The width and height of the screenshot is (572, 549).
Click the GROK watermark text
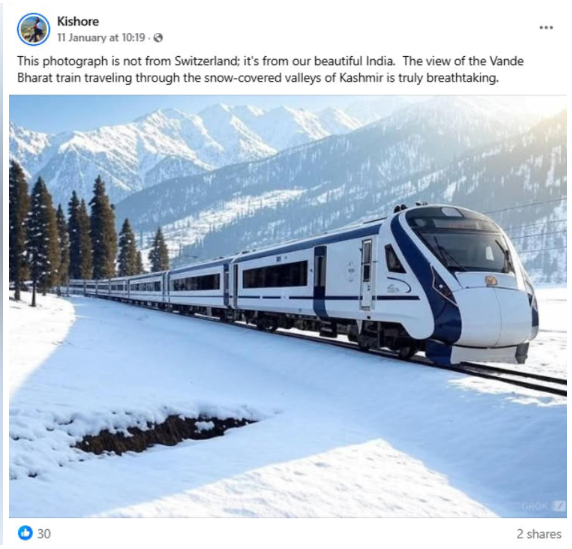(x=535, y=506)
